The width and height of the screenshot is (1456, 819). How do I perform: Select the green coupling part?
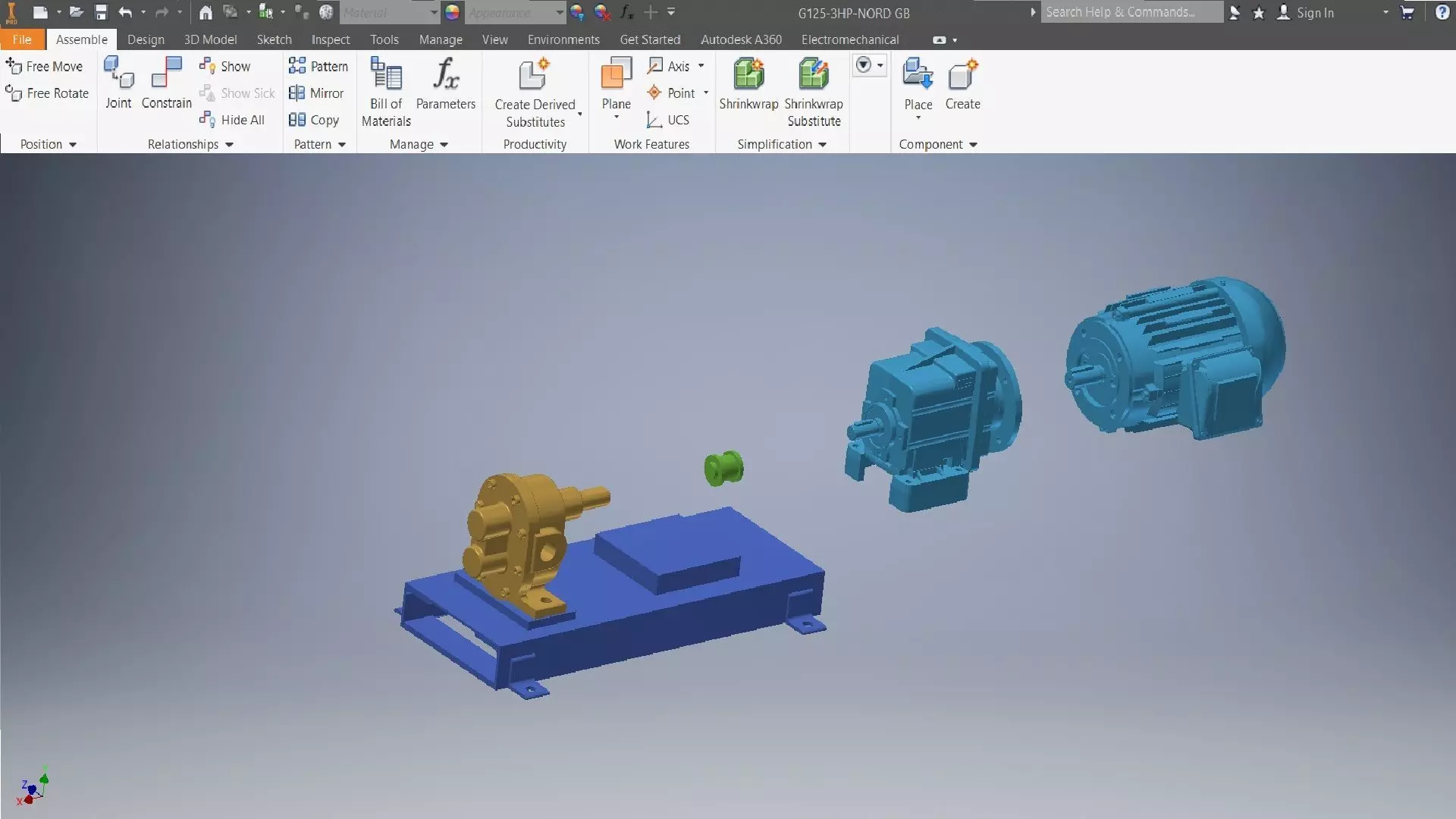(x=723, y=469)
